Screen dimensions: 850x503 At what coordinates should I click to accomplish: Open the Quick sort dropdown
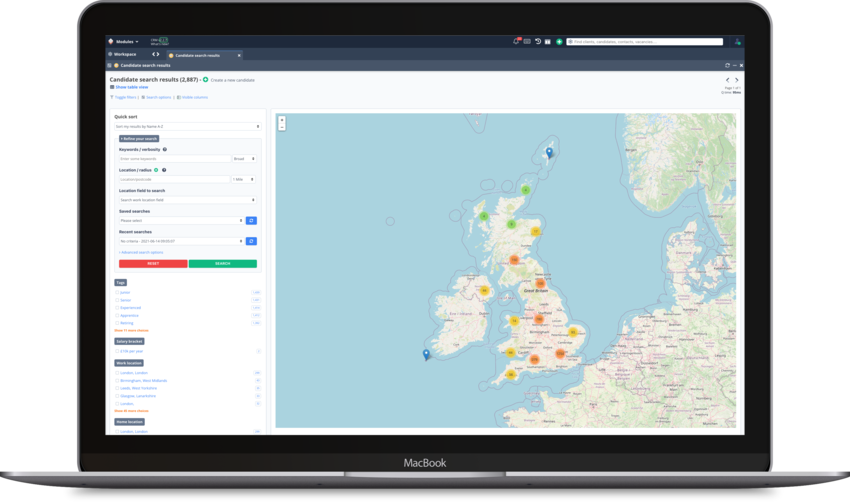[x=188, y=127]
